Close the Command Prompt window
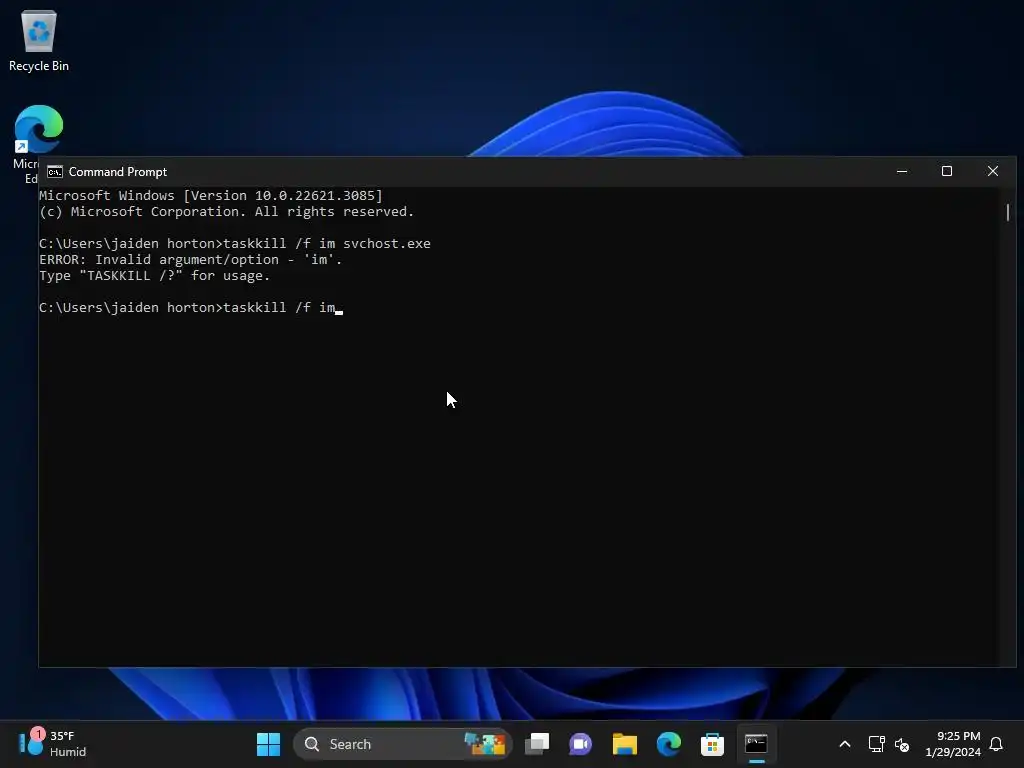 click(993, 171)
